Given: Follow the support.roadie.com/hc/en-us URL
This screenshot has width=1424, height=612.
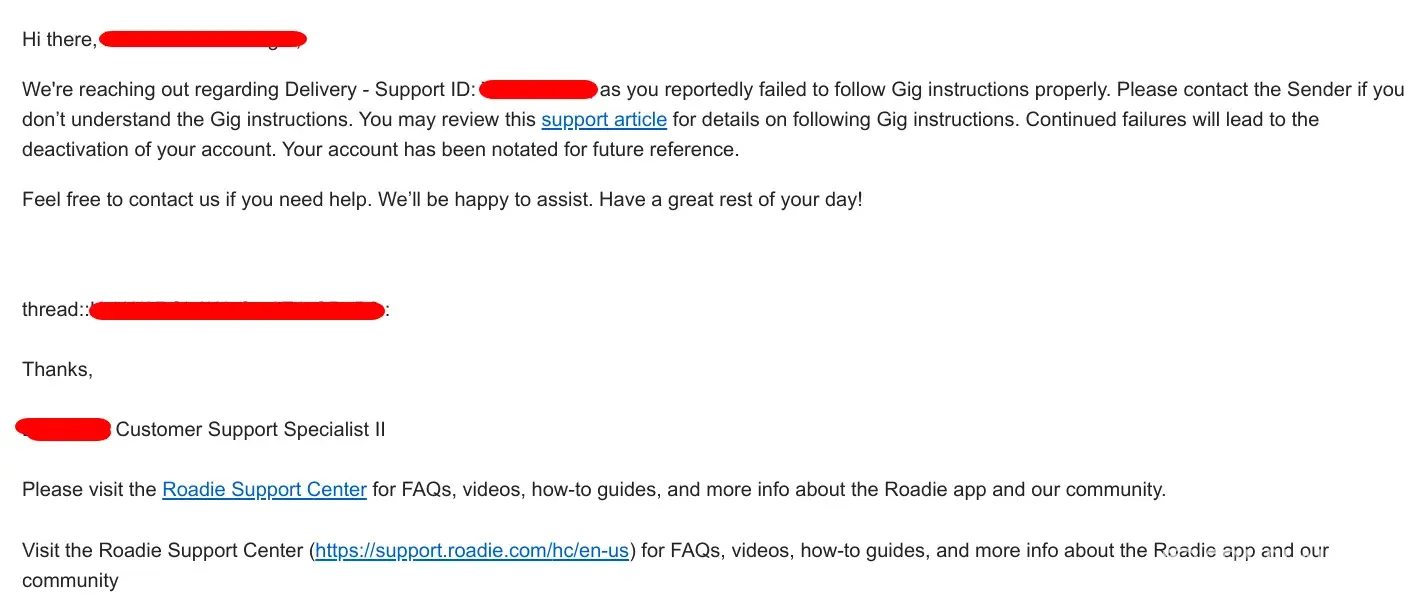Looking at the screenshot, I should pos(472,550).
